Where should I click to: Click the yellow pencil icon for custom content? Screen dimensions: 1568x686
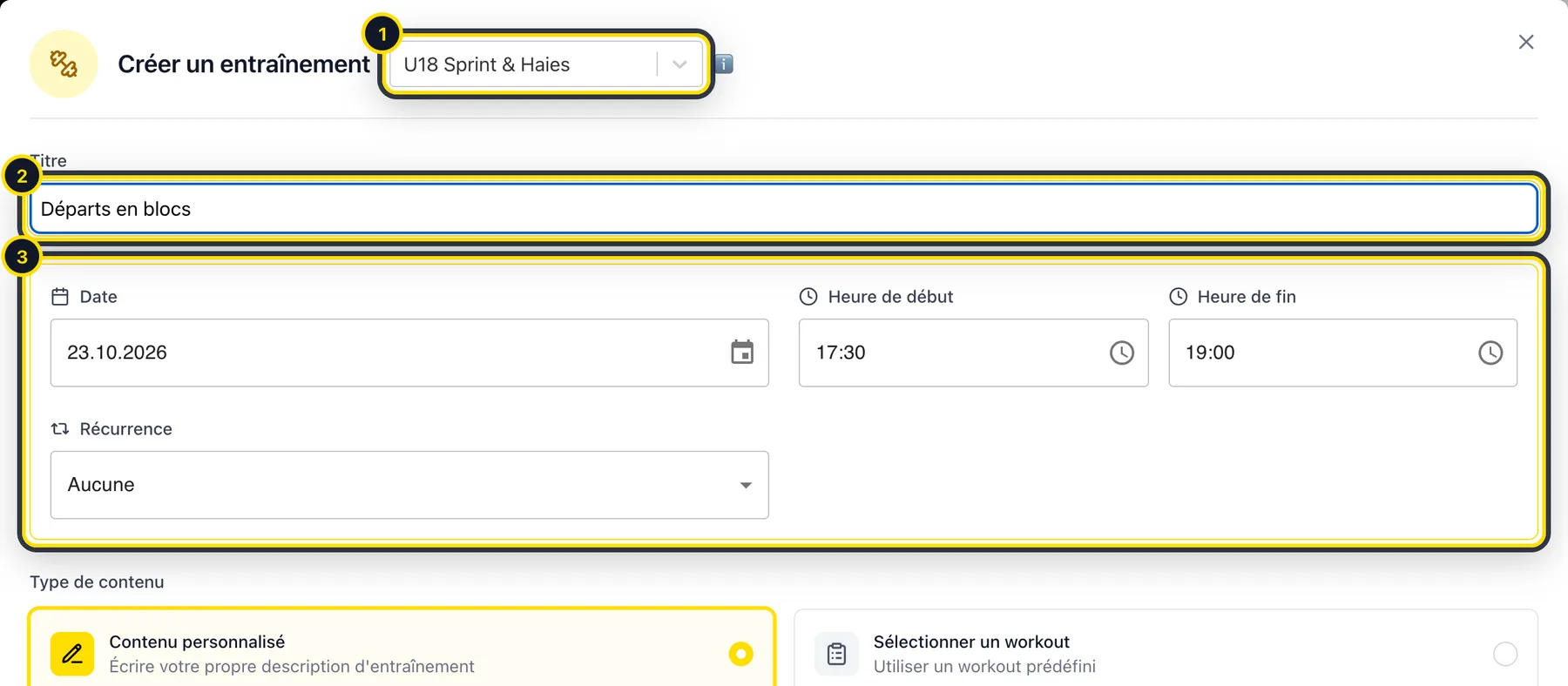[72, 654]
